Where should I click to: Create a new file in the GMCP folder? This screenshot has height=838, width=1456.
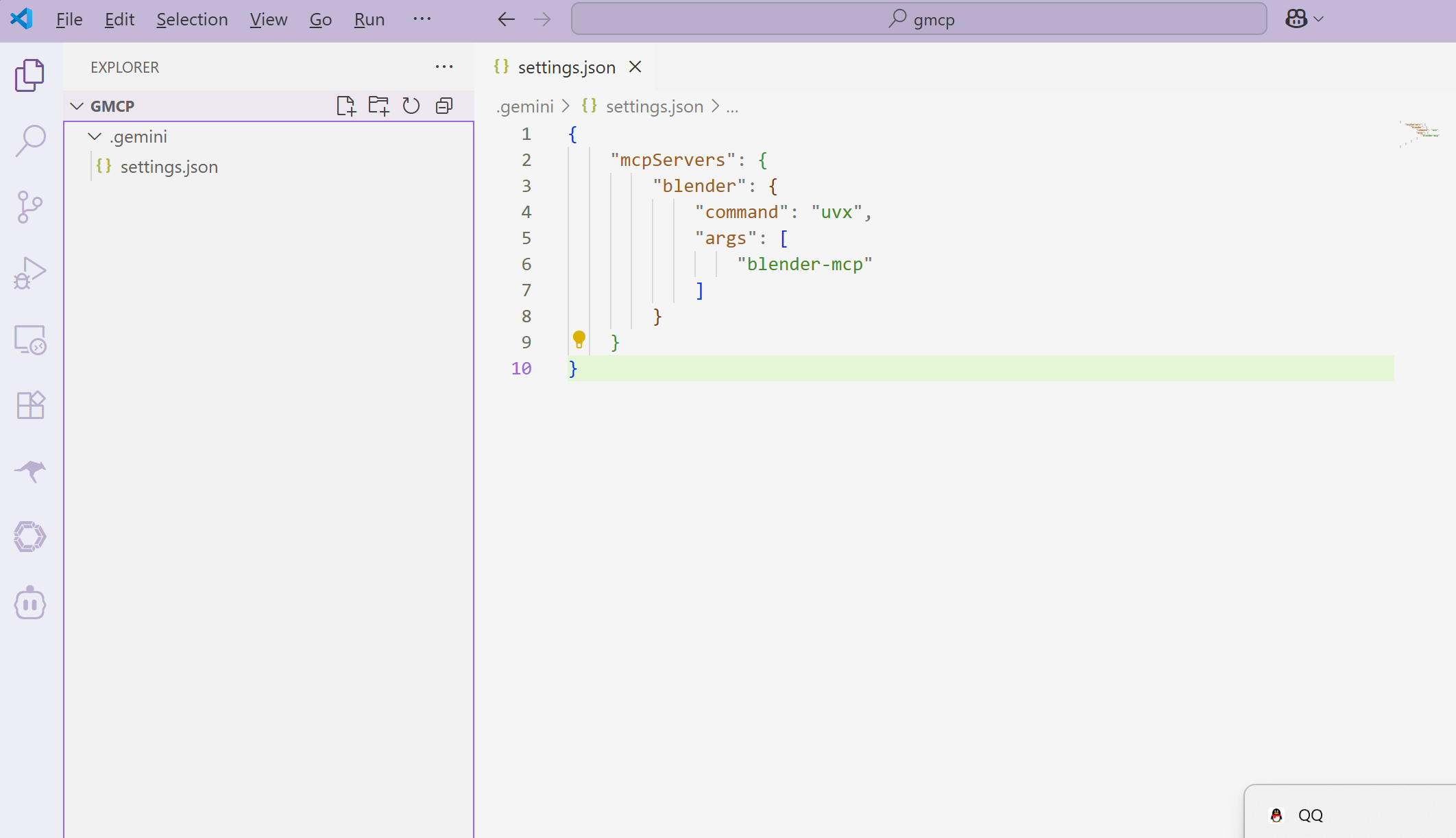coord(347,106)
